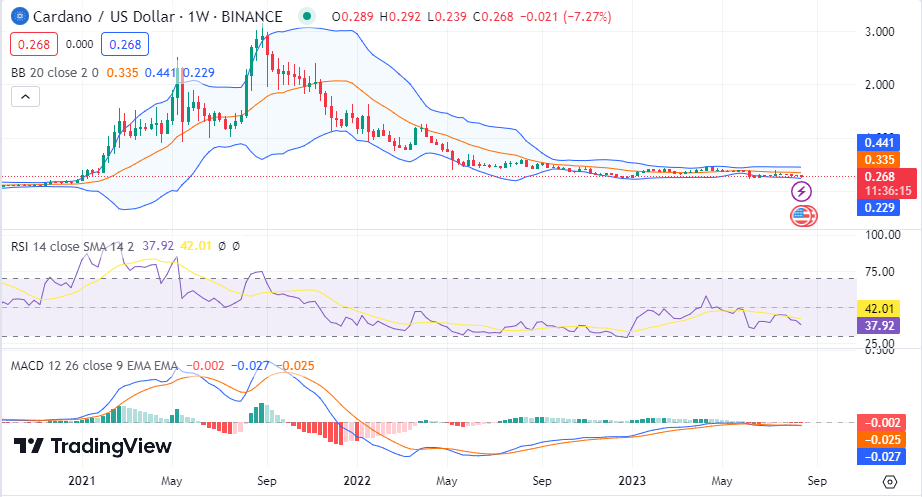Click the 75.00 RSI scale label
The image size is (922, 497).
click(x=880, y=272)
